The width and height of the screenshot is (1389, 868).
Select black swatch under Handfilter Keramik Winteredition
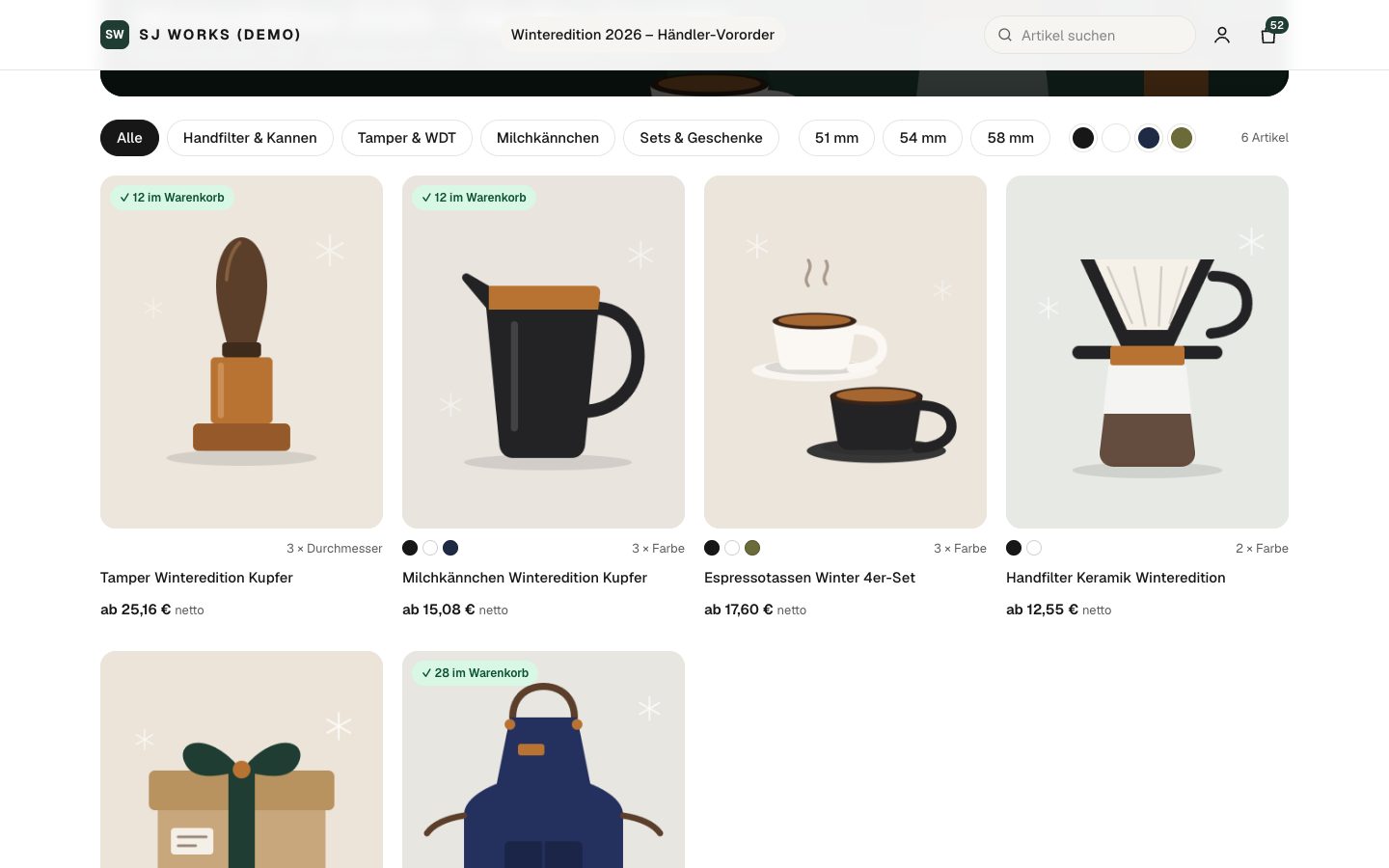pos(1014,548)
